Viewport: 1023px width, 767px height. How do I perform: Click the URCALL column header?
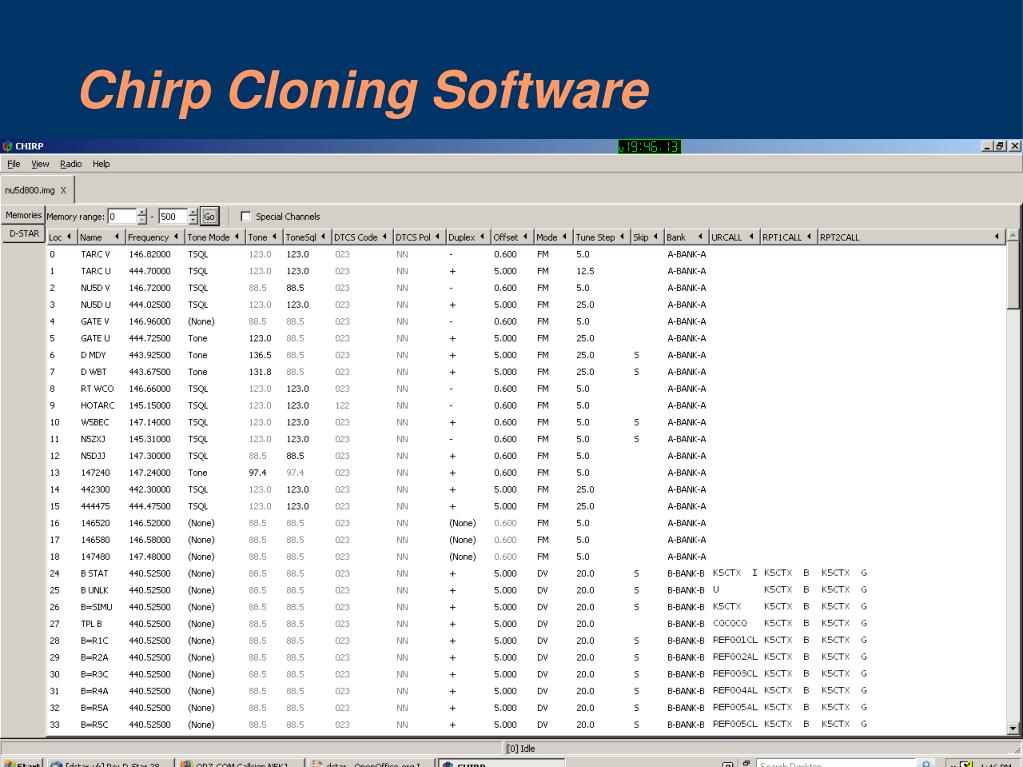click(733, 237)
